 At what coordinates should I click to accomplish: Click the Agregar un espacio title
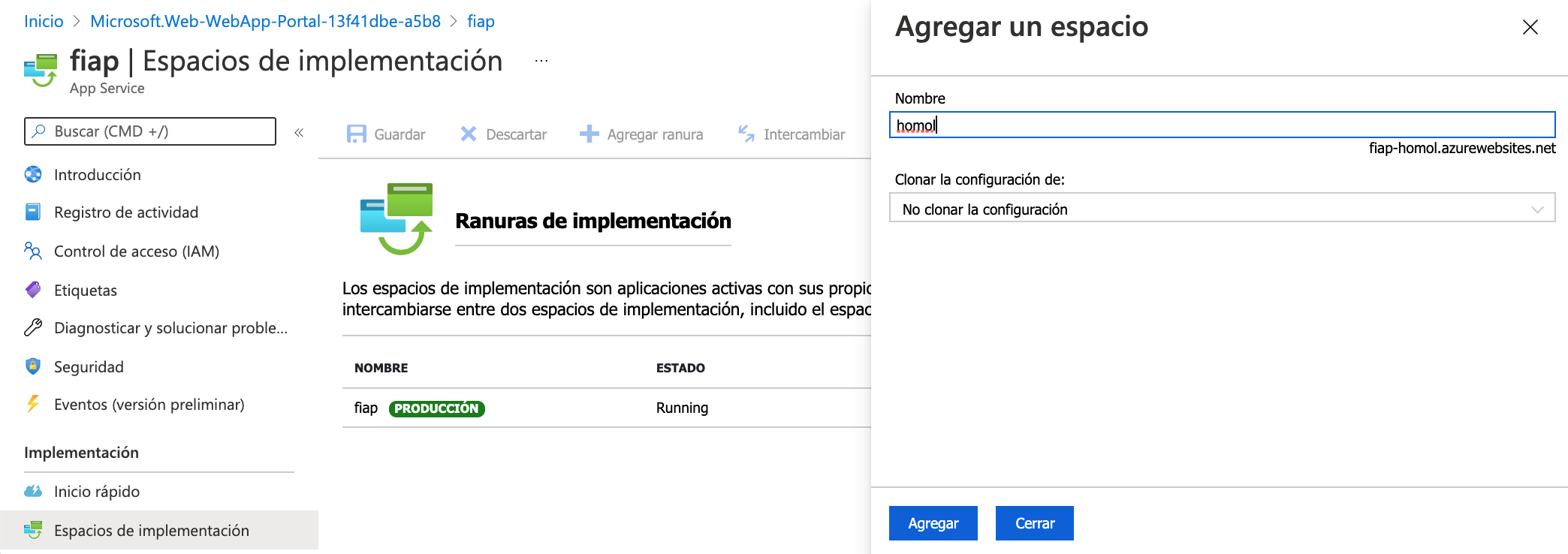[x=1021, y=26]
